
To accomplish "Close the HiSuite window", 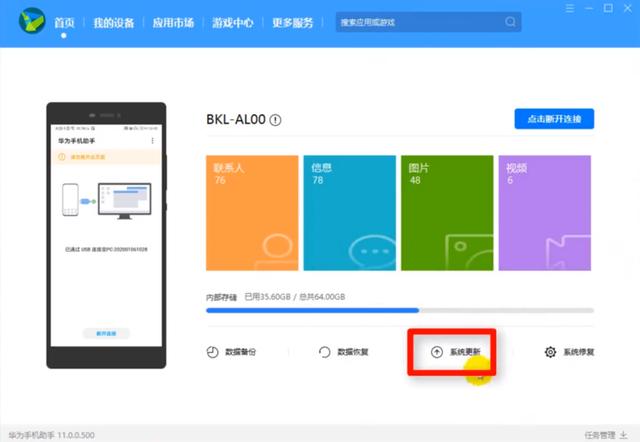I will pos(628,8).
